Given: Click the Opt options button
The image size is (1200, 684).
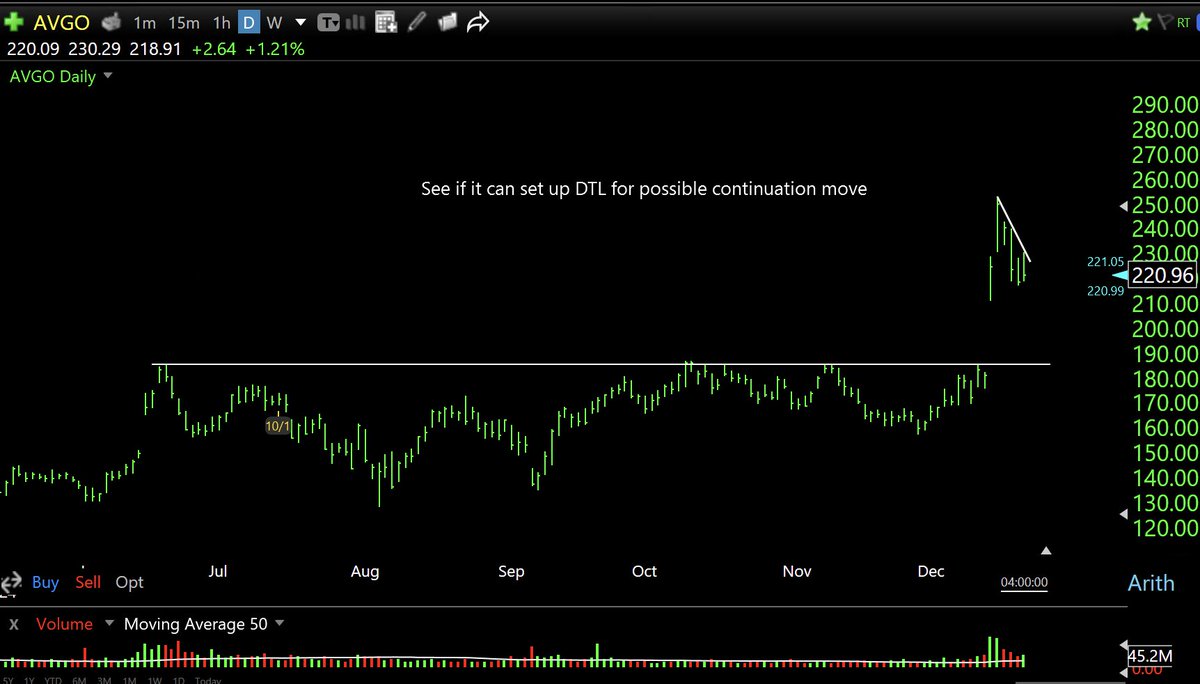Looking at the screenshot, I should click(129, 582).
